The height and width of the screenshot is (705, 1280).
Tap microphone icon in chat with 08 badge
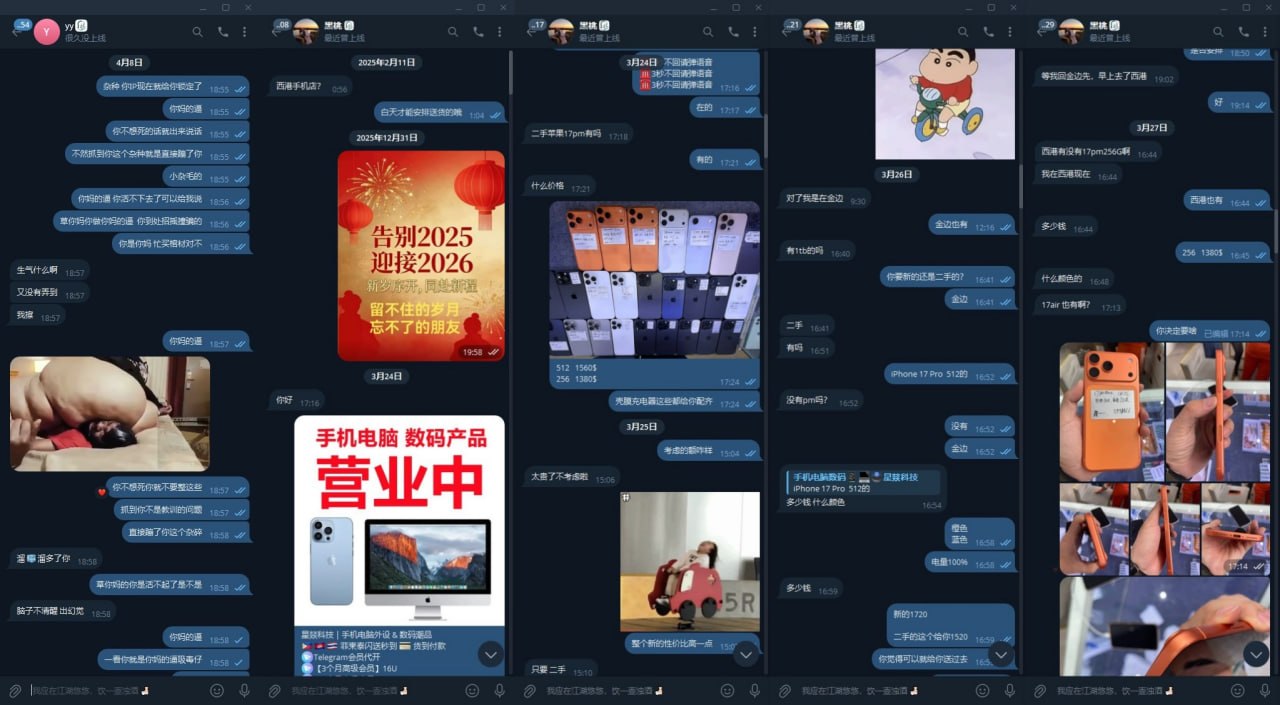point(500,690)
